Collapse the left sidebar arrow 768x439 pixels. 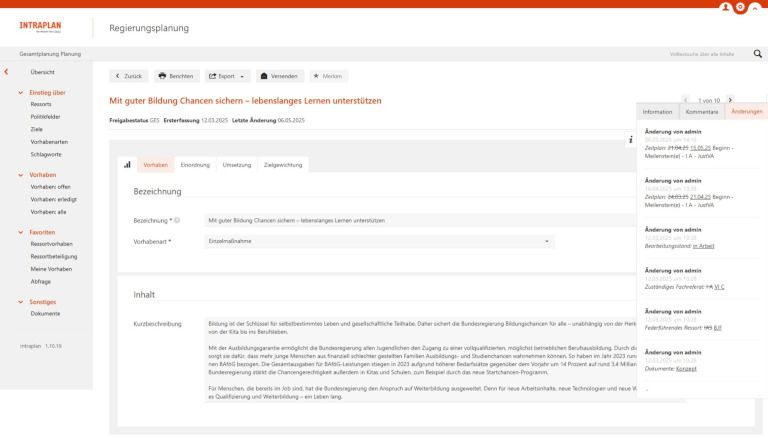[8, 73]
